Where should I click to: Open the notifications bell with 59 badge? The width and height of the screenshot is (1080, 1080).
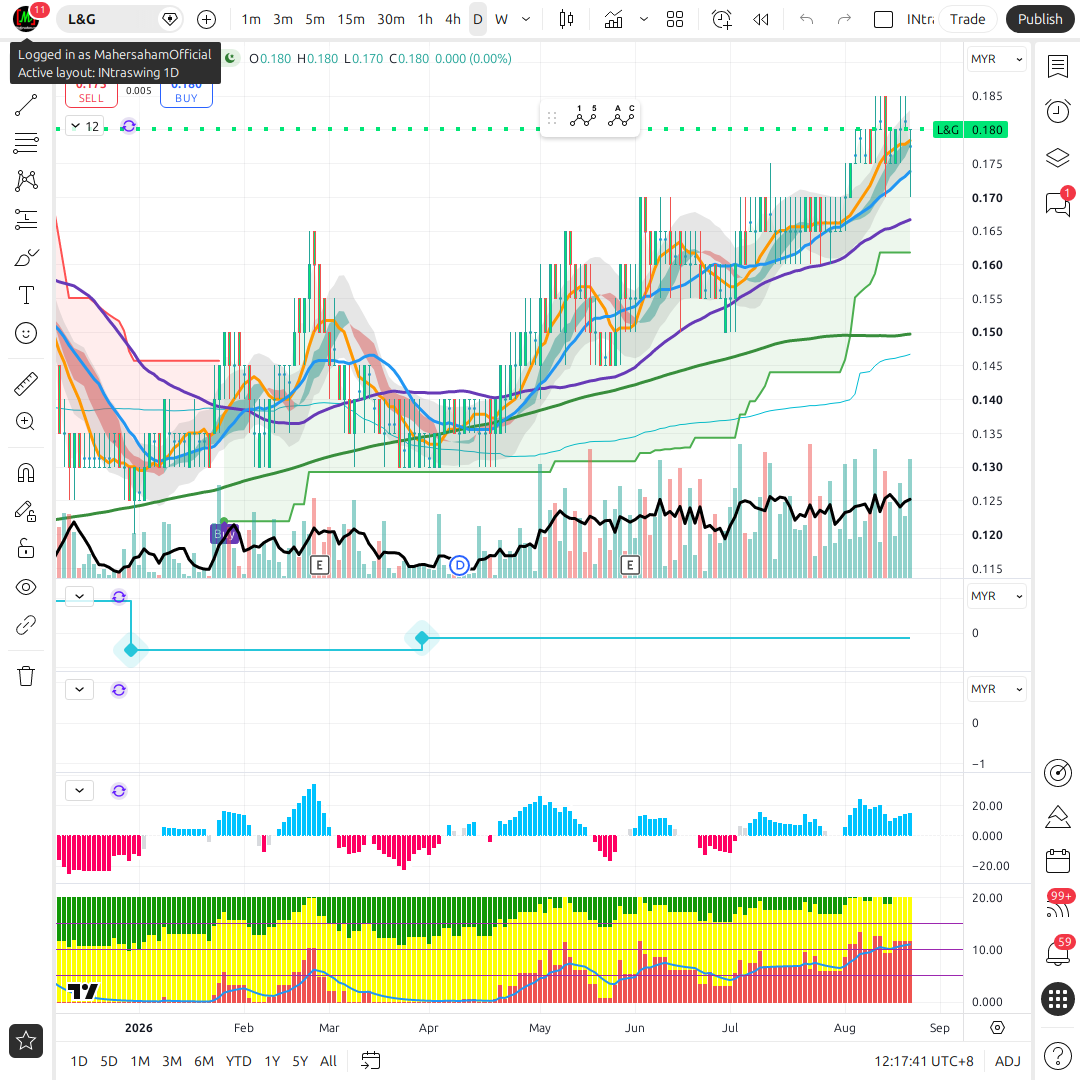pos(1058,952)
